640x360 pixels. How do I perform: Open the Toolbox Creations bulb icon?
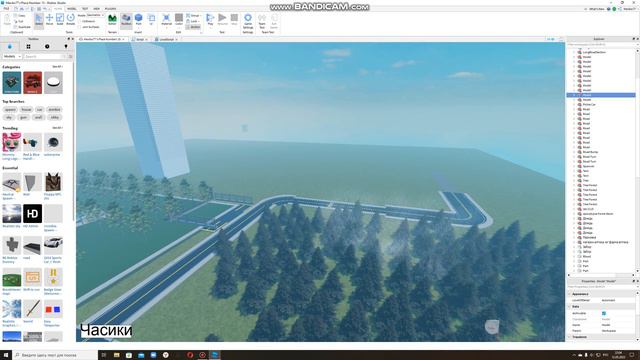(x=66, y=47)
